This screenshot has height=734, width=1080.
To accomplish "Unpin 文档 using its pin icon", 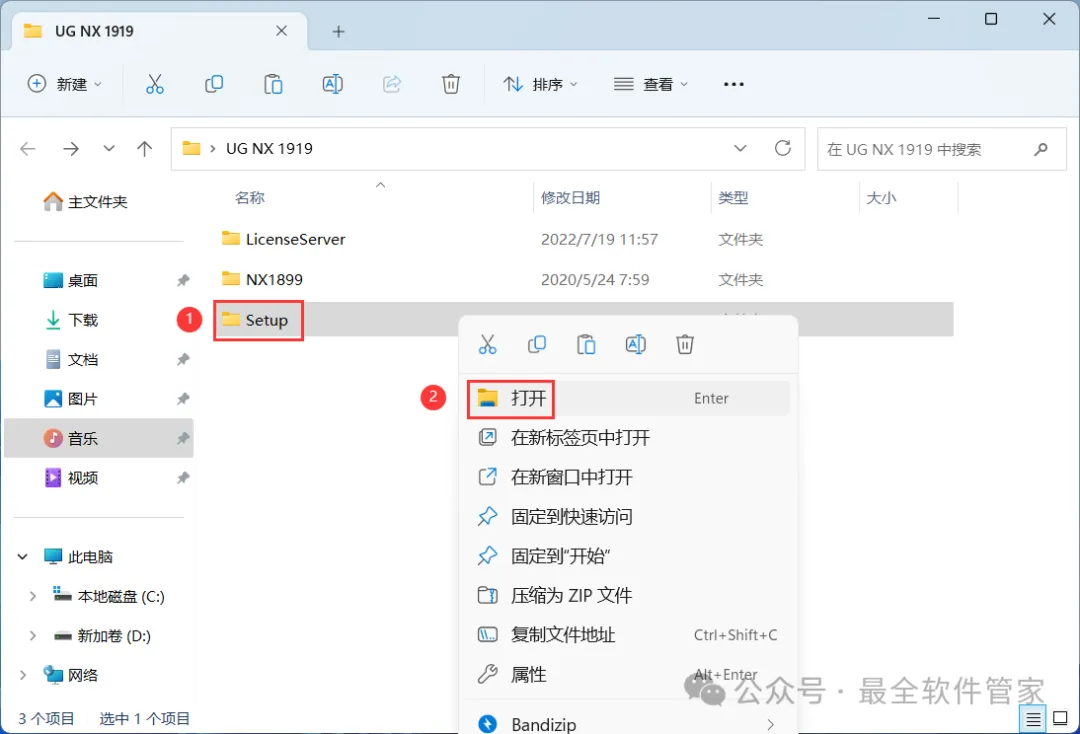I will (183, 359).
